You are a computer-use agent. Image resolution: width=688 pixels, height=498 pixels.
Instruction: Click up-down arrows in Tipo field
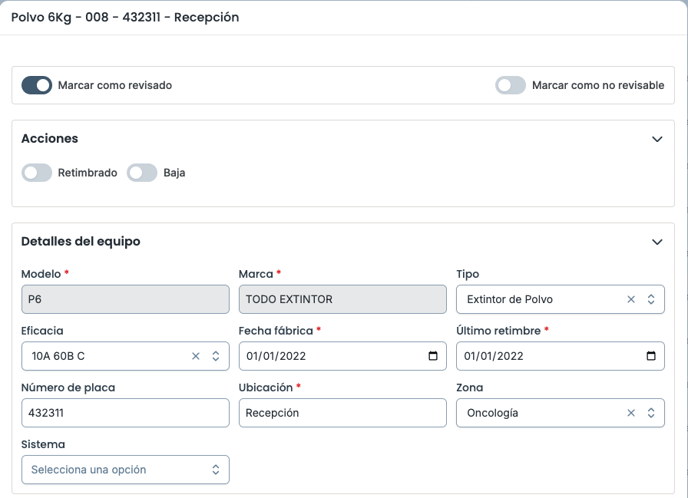click(x=651, y=299)
